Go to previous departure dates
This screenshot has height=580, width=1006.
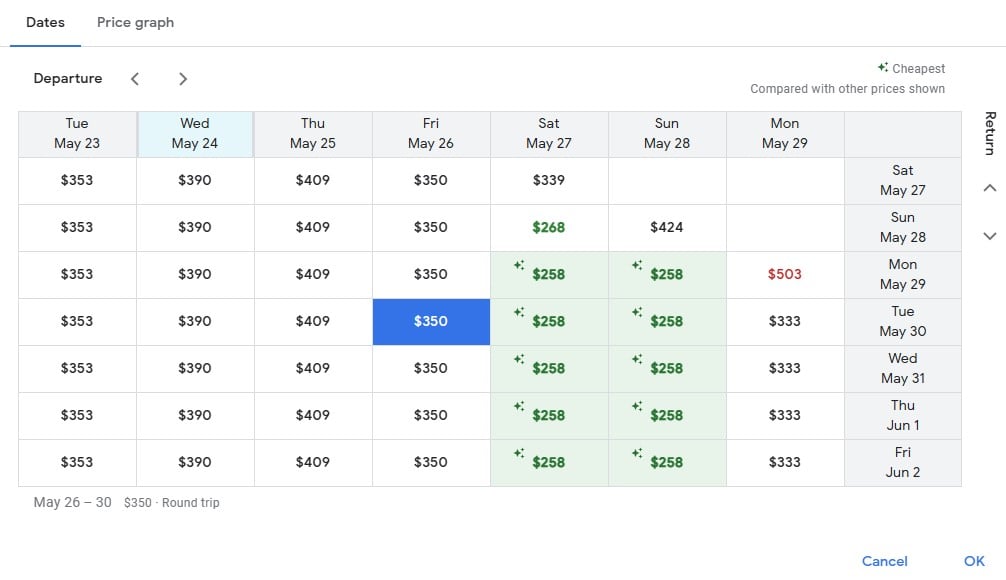pos(135,79)
